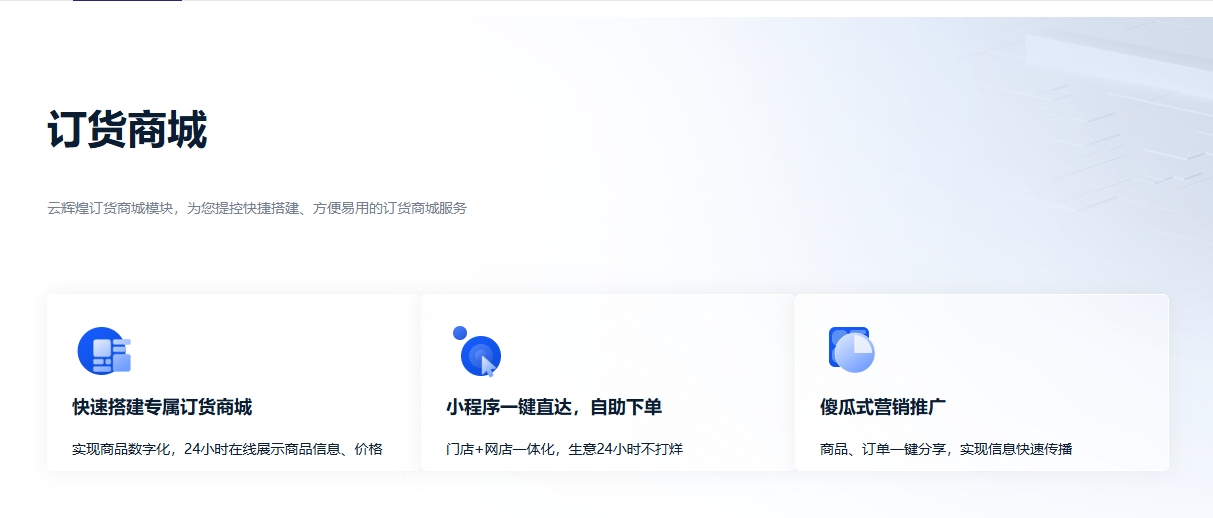This screenshot has width=1213, height=518.
Task: Click the 订货商城 page title
Action: point(127,131)
